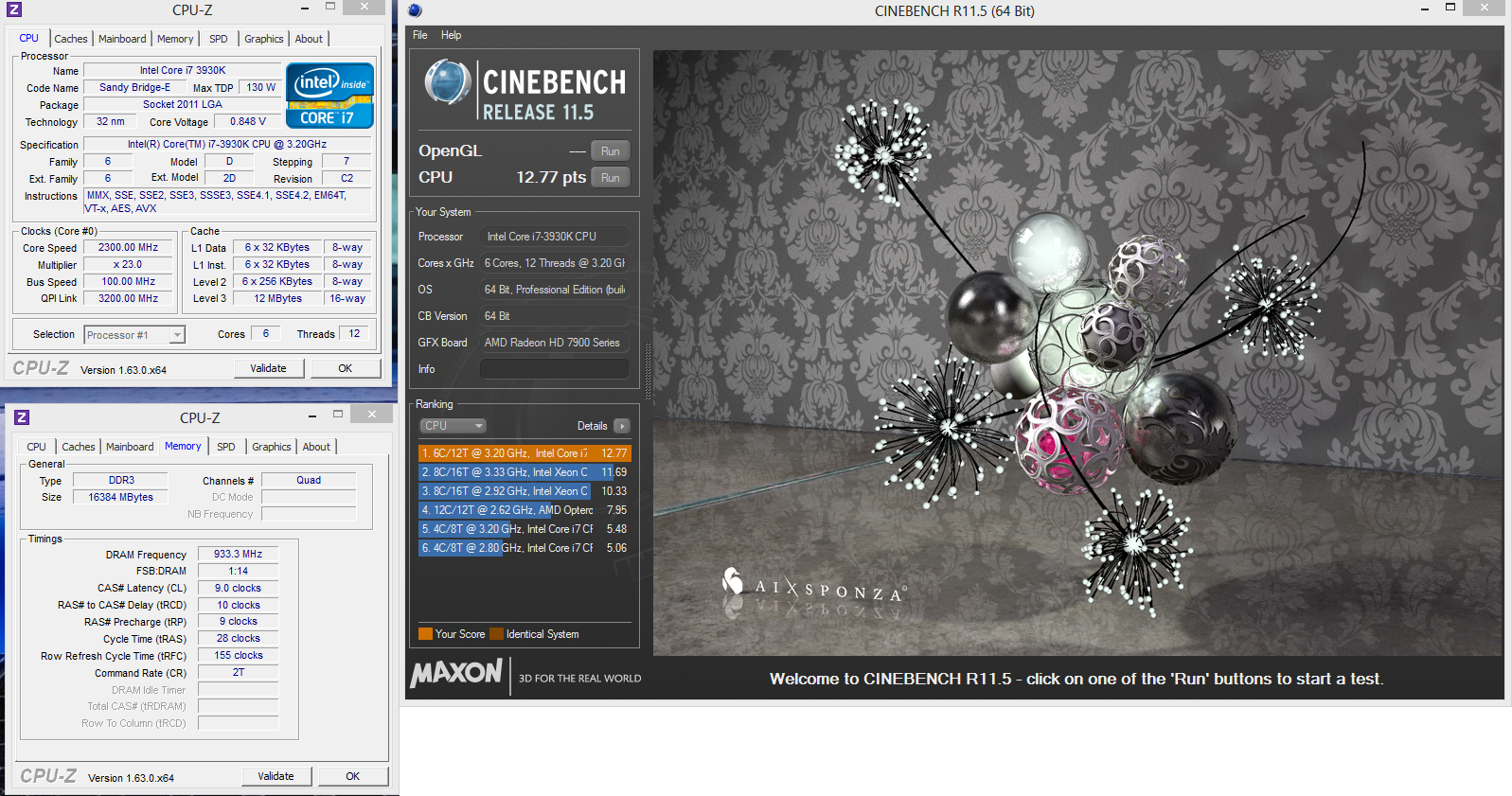Select ranking row 2: 8C/16T @ 3.33 GHz Xeon
1512x796 pixels.
click(525, 472)
